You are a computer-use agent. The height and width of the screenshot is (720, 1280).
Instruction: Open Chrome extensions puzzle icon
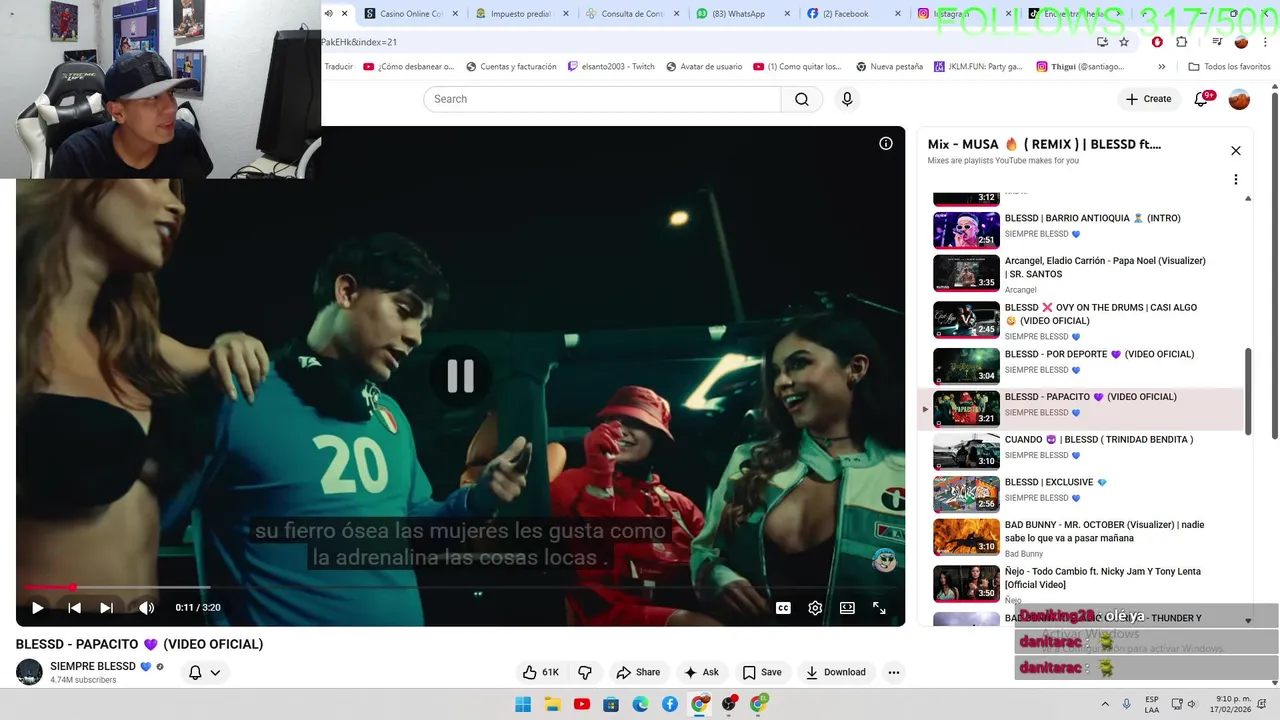click(1181, 42)
